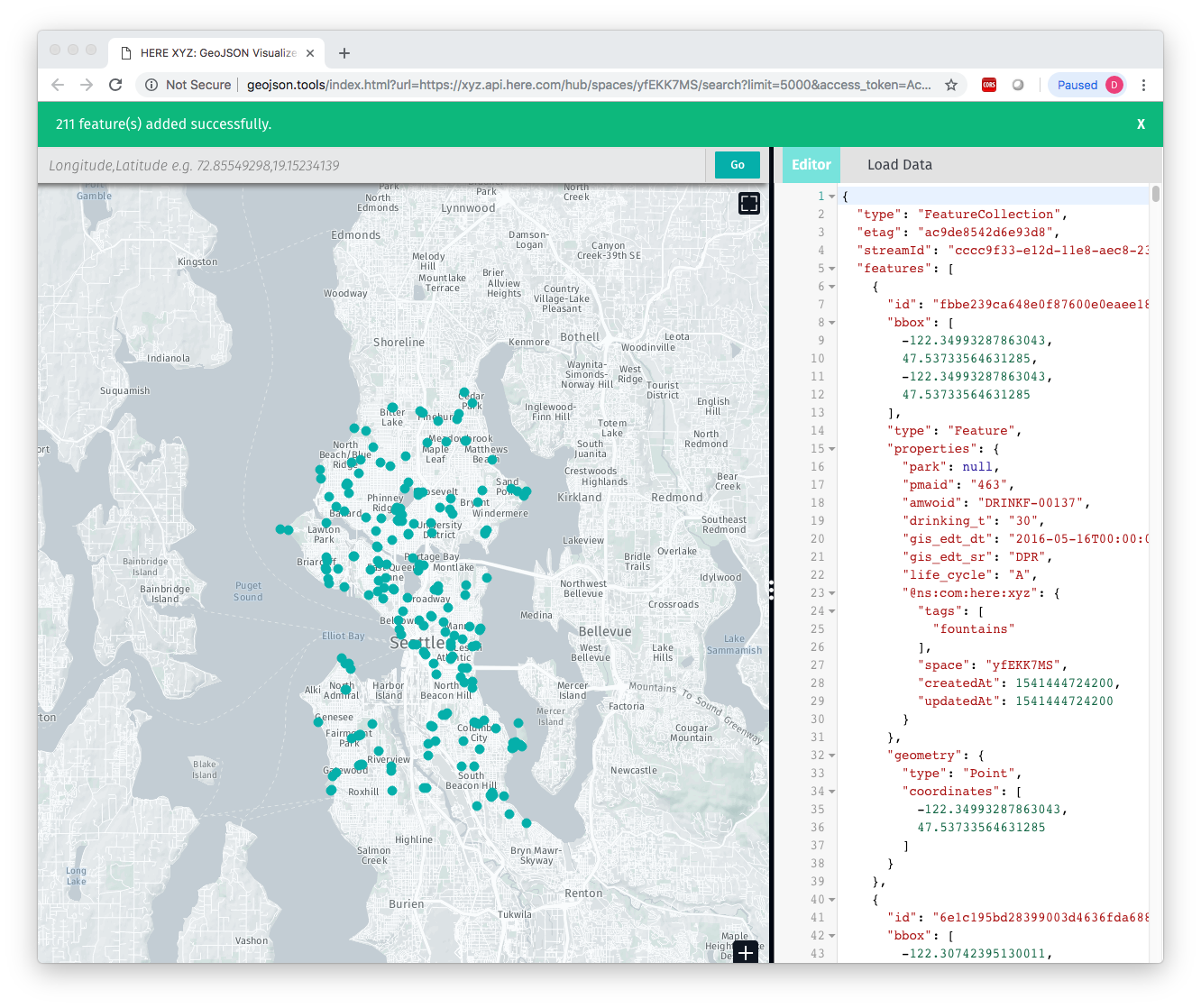Image resolution: width=1201 pixels, height=1008 pixels.
Task: Collapse the geometry fold on line 32
Action: pos(831,756)
